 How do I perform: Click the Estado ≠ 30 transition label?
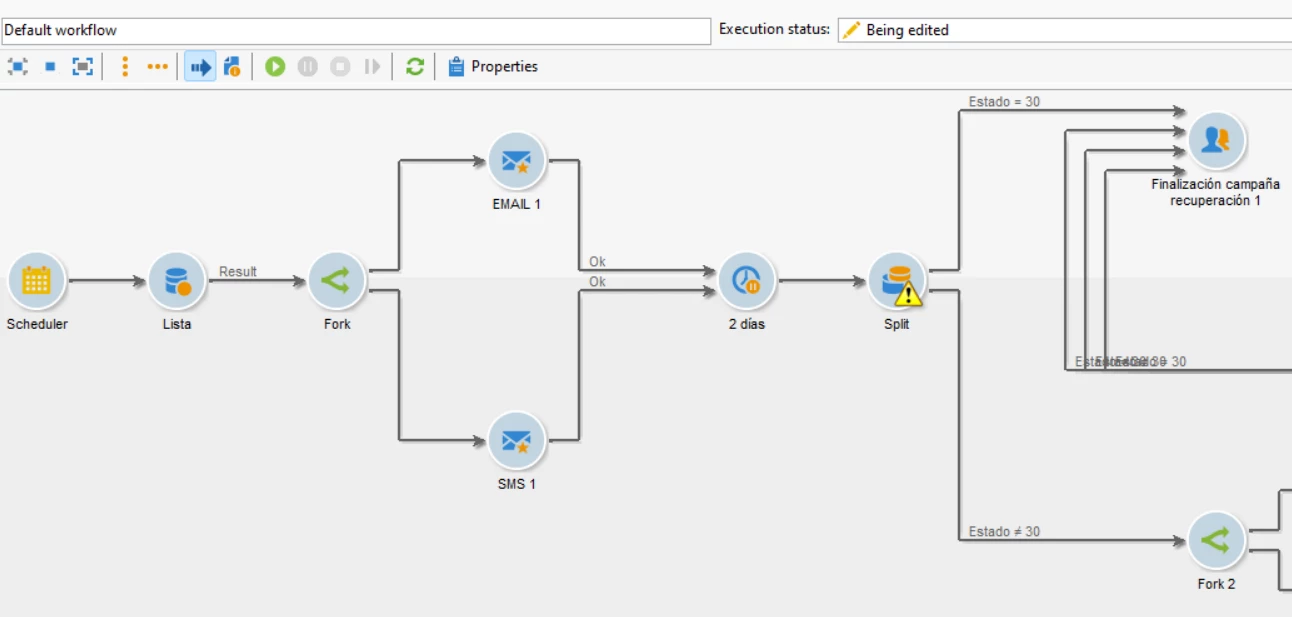point(1004,532)
